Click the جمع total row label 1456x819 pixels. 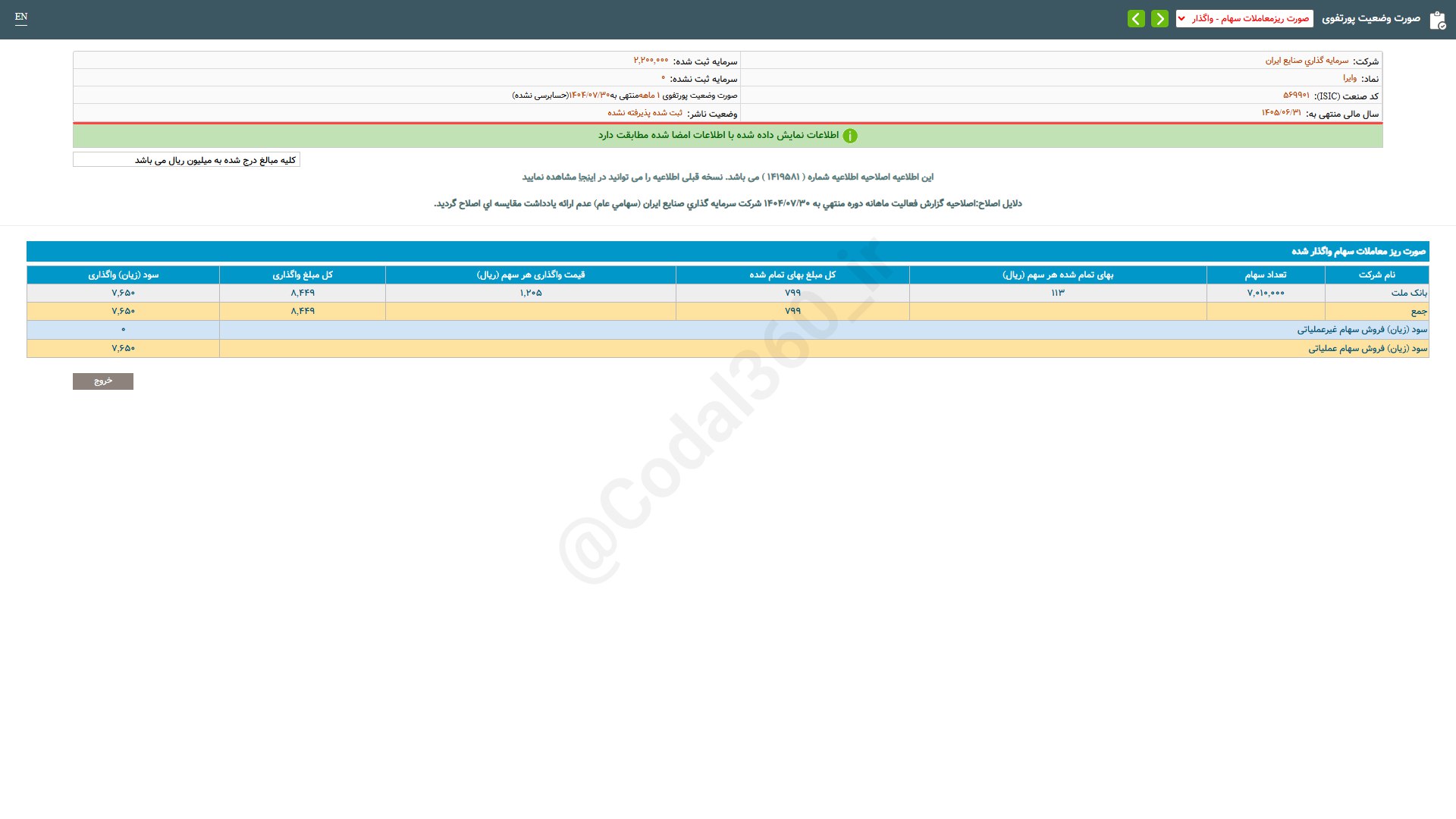pyautogui.click(x=1418, y=311)
